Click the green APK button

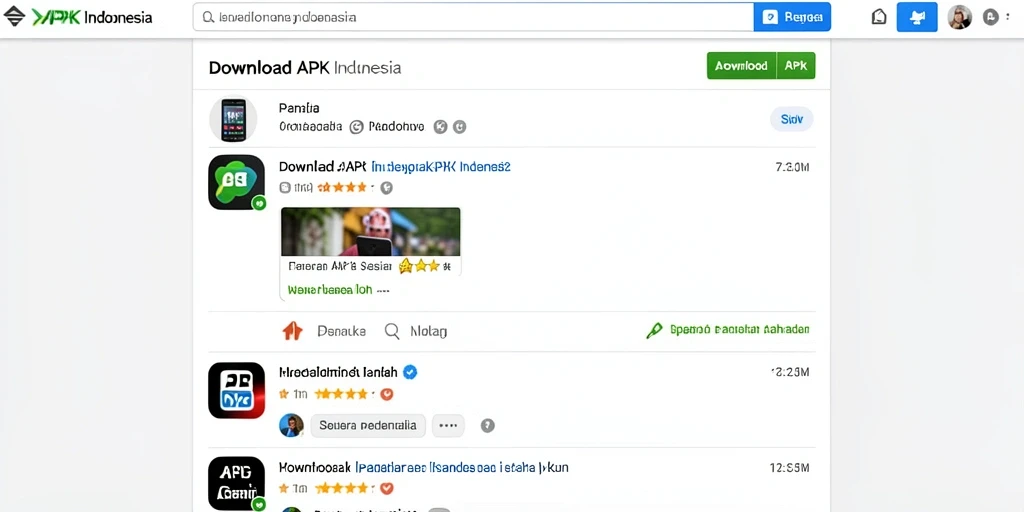(795, 66)
